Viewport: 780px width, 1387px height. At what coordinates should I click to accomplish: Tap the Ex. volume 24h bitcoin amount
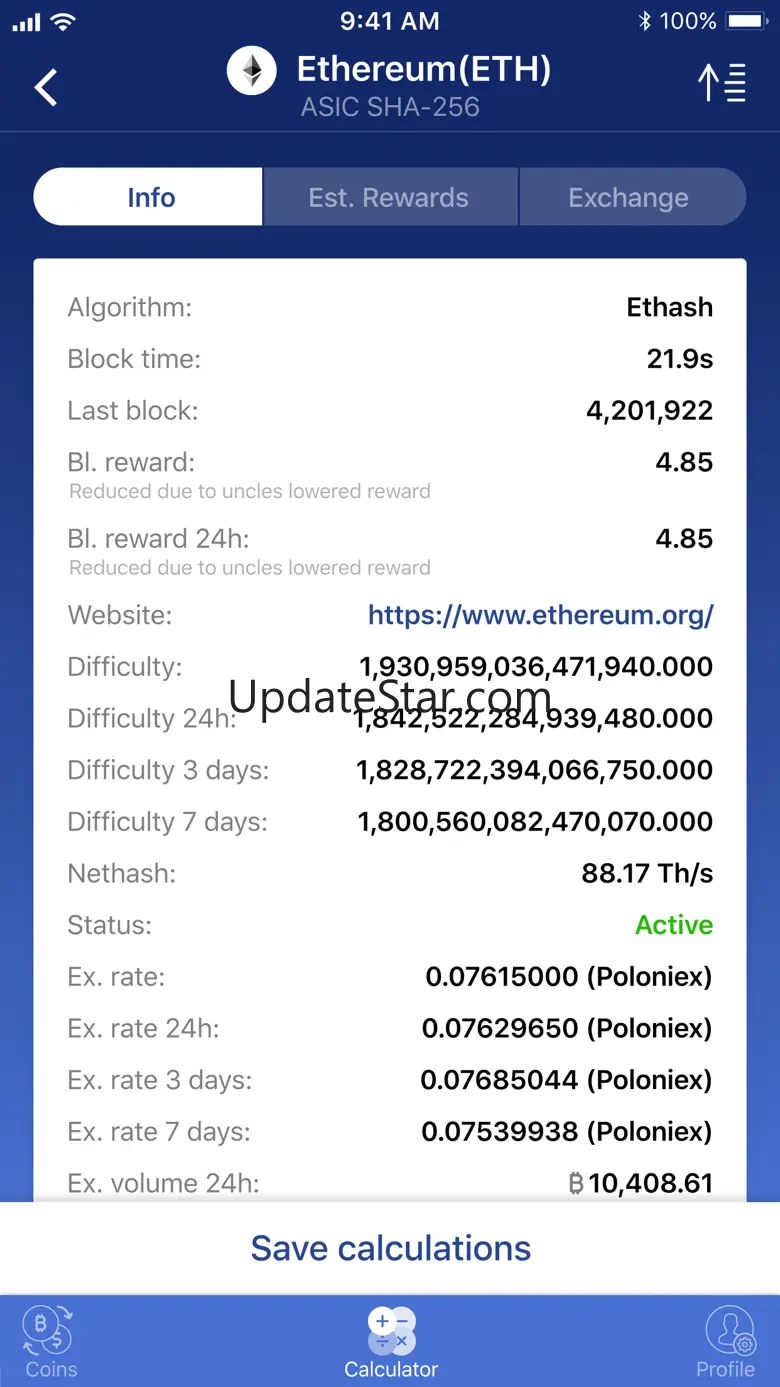640,1183
